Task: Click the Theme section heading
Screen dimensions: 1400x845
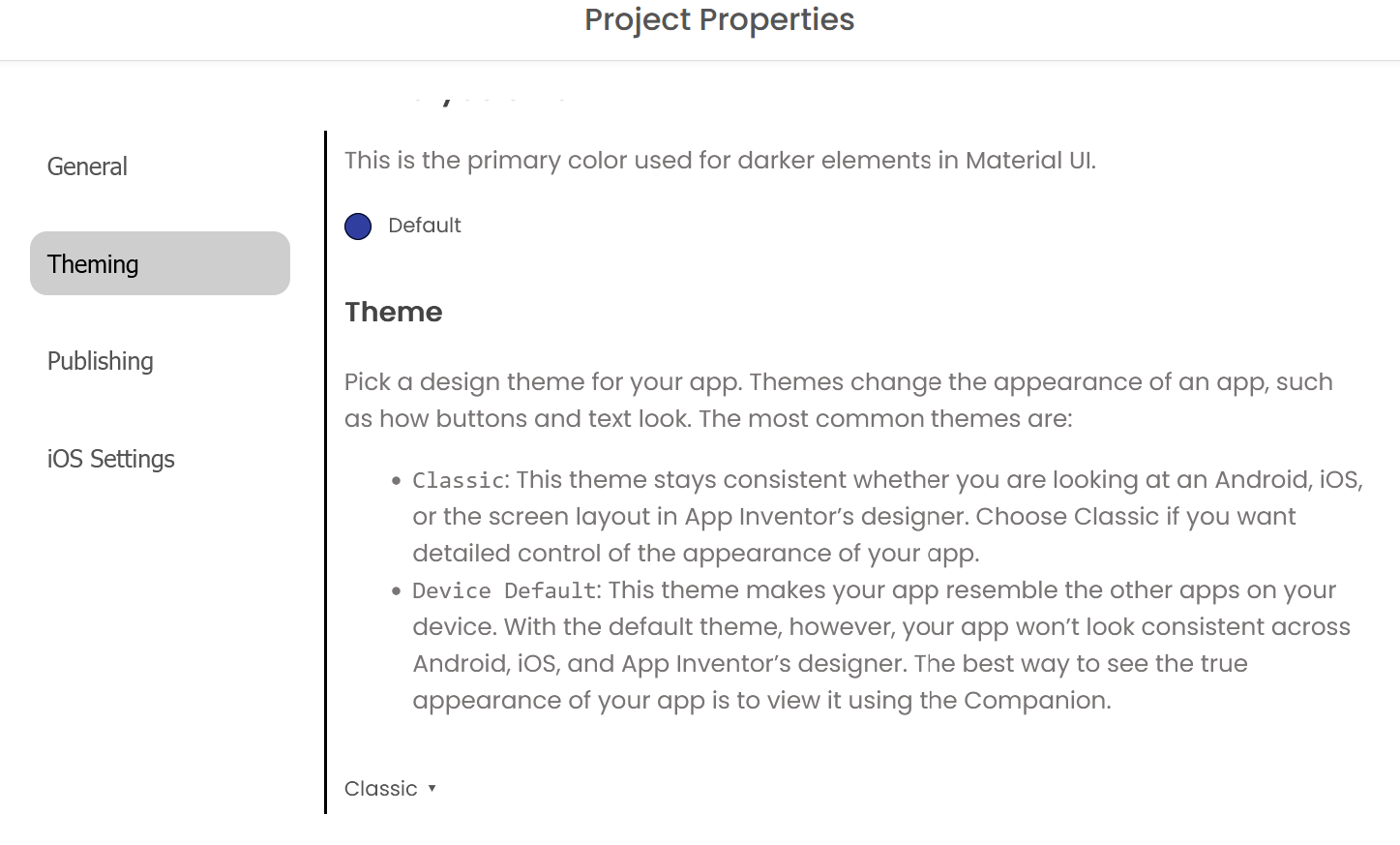Action: click(x=394, y=312)
